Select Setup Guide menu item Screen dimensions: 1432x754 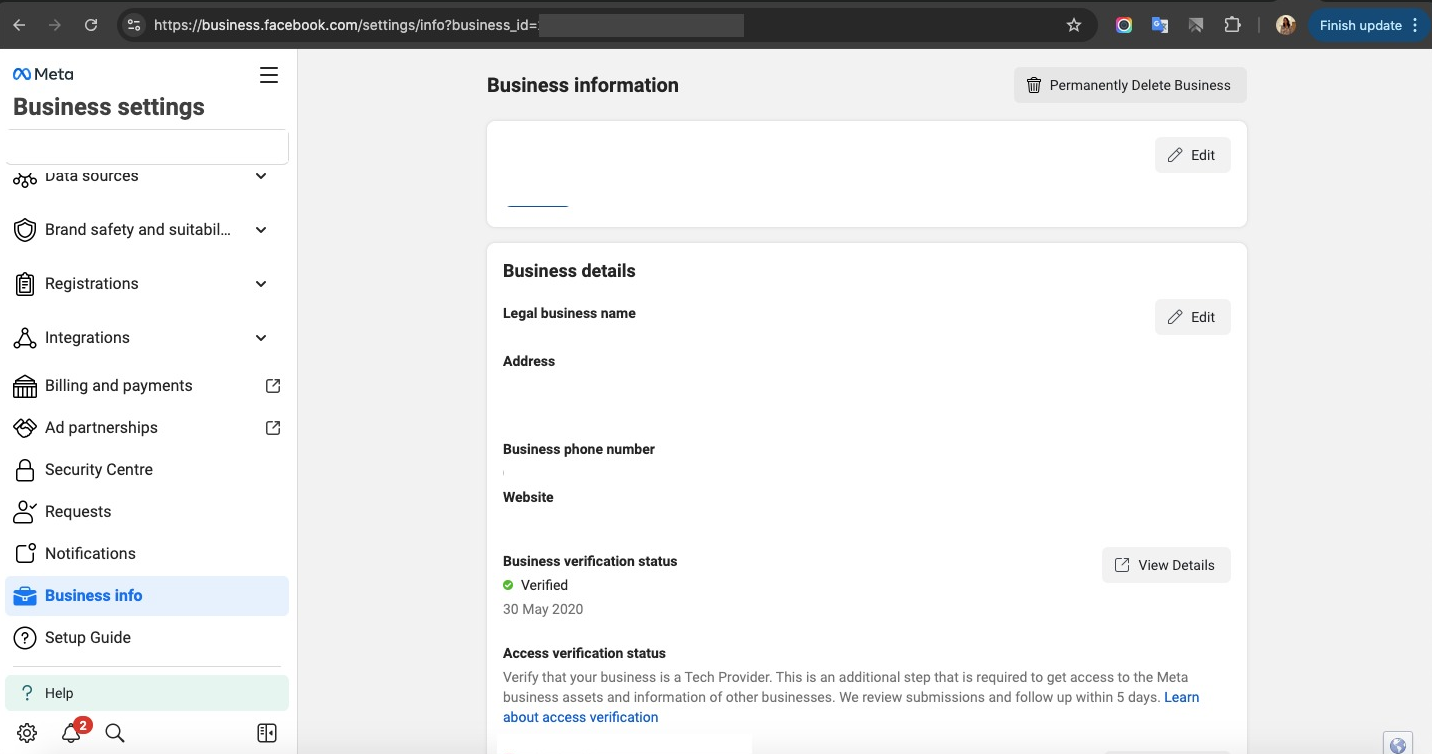click(88, 638)
